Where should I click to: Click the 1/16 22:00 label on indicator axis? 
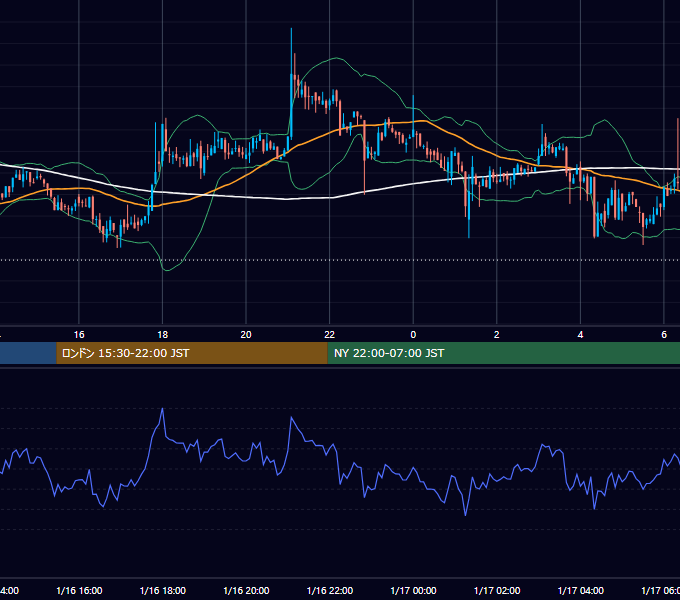click(330, 590)
